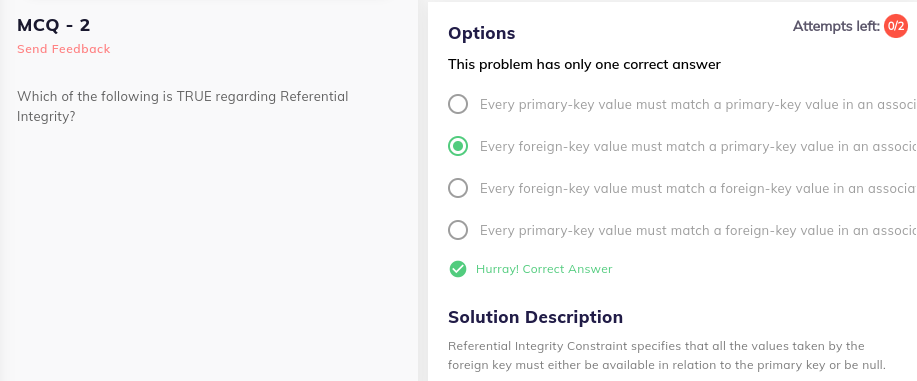This screenshot has width=917, height=381.
Task: Click the Referential Integrity Constraint solution paragraph
Action: [x=667, y=356]
